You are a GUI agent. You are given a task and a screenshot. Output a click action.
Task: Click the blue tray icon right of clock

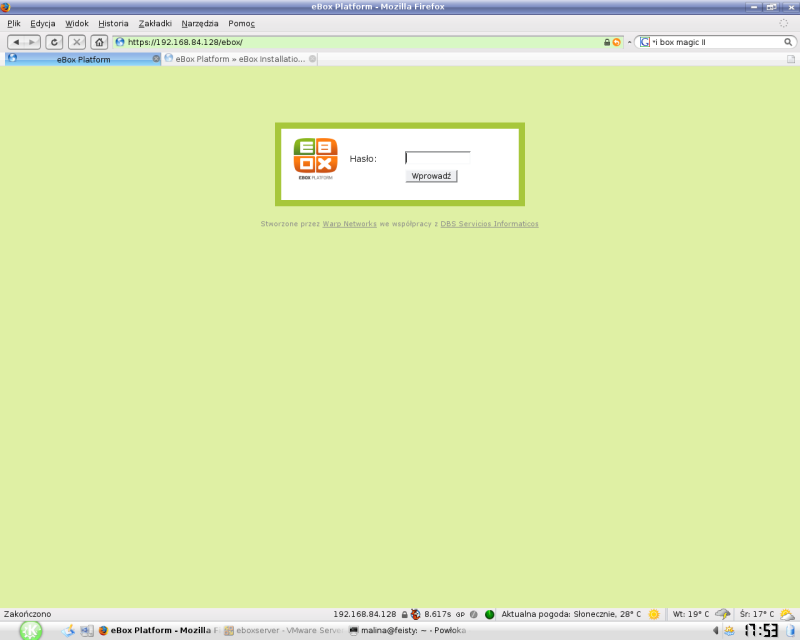[791, 631]
